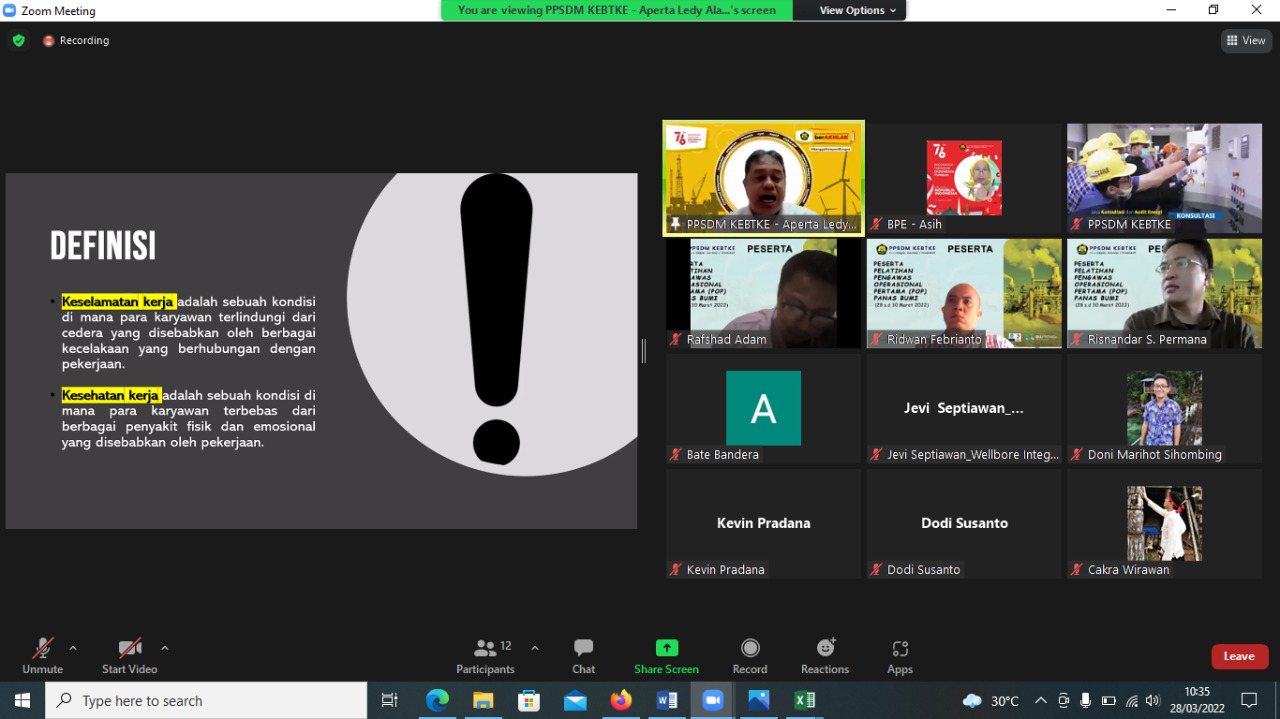1280x719 pixels.
Task: Open the Zoom Apps panel
Action: [x=899, y=656]
